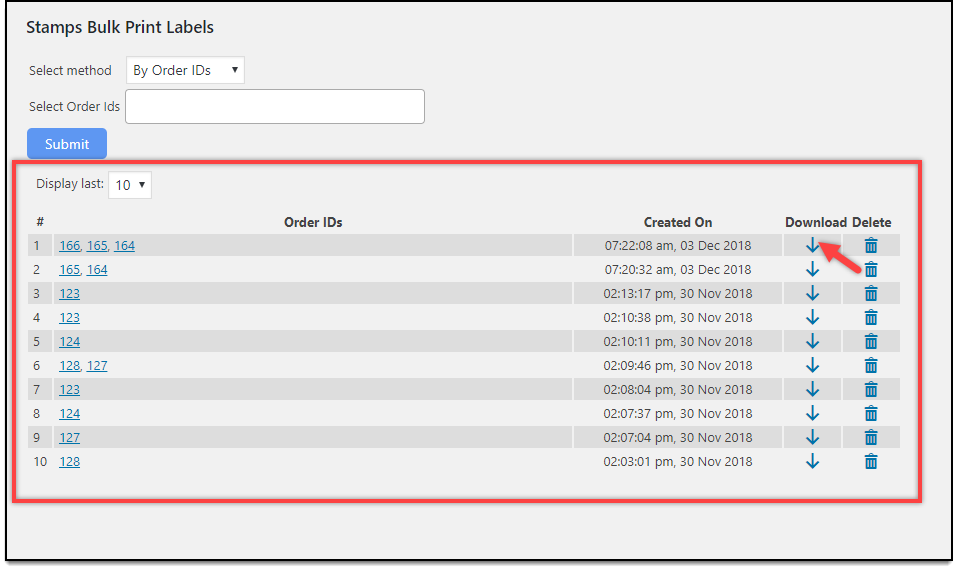Open order 123 link in row 7

point(70,390)
